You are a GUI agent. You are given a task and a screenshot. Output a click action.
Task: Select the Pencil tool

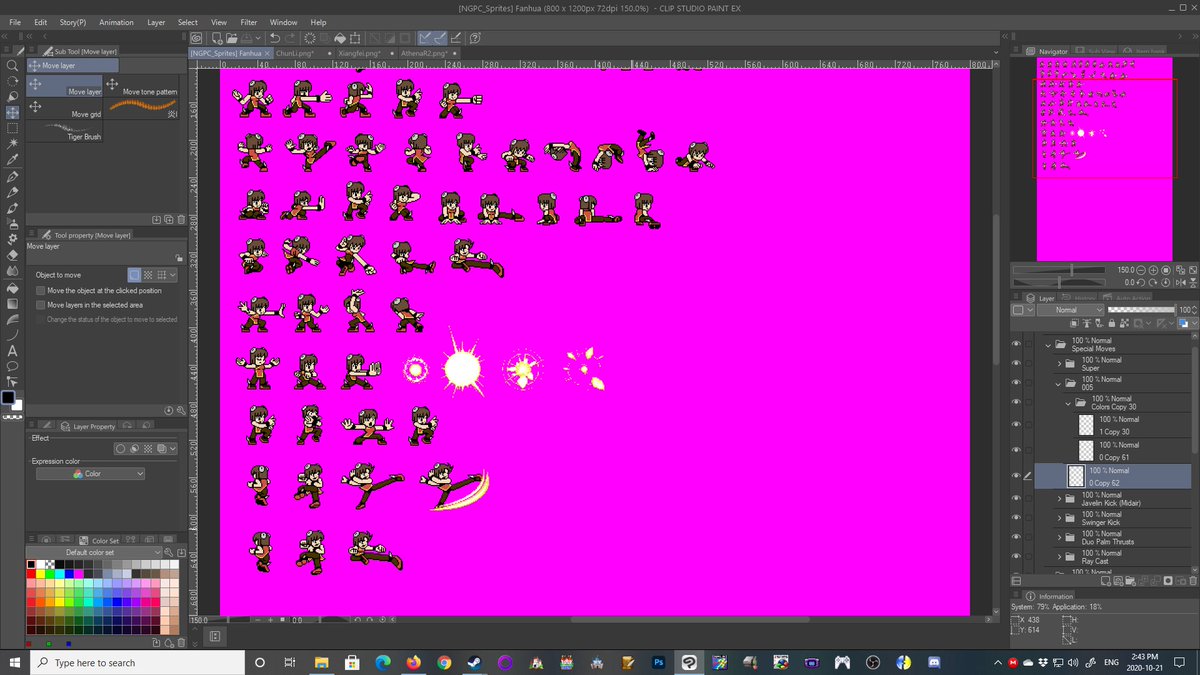[13, 192]
